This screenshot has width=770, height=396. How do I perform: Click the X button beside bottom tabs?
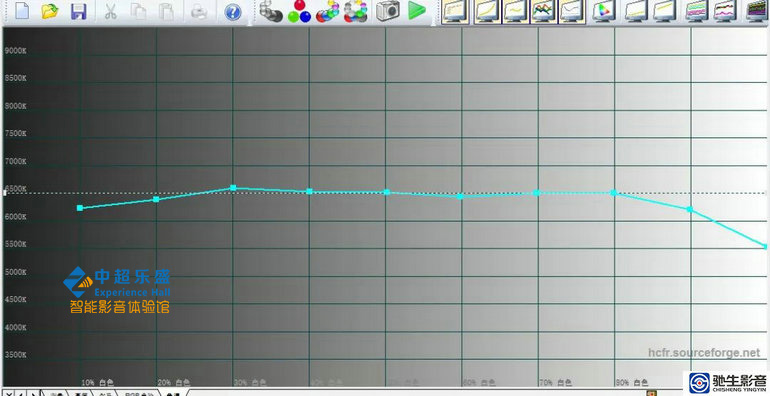pyautogui.click(x=8, y=394)
